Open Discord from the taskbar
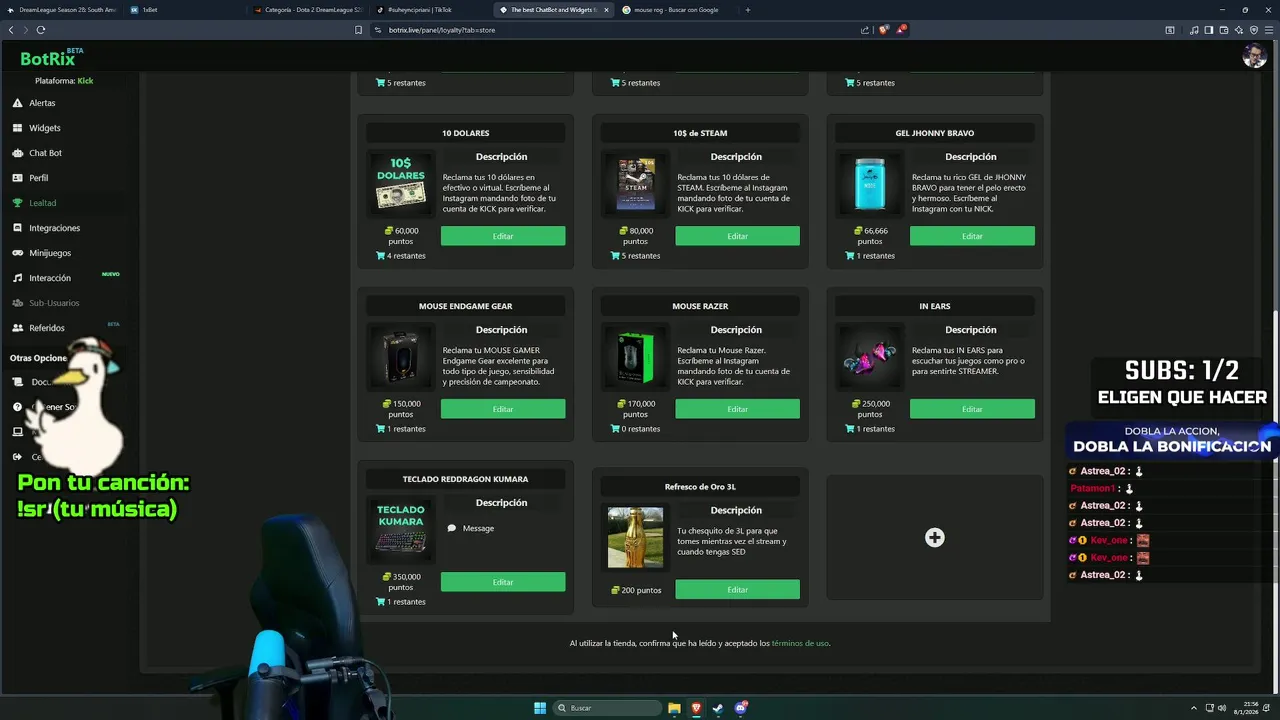The height and width of the screenshot is (720, 1280). [x=740, y=708]
